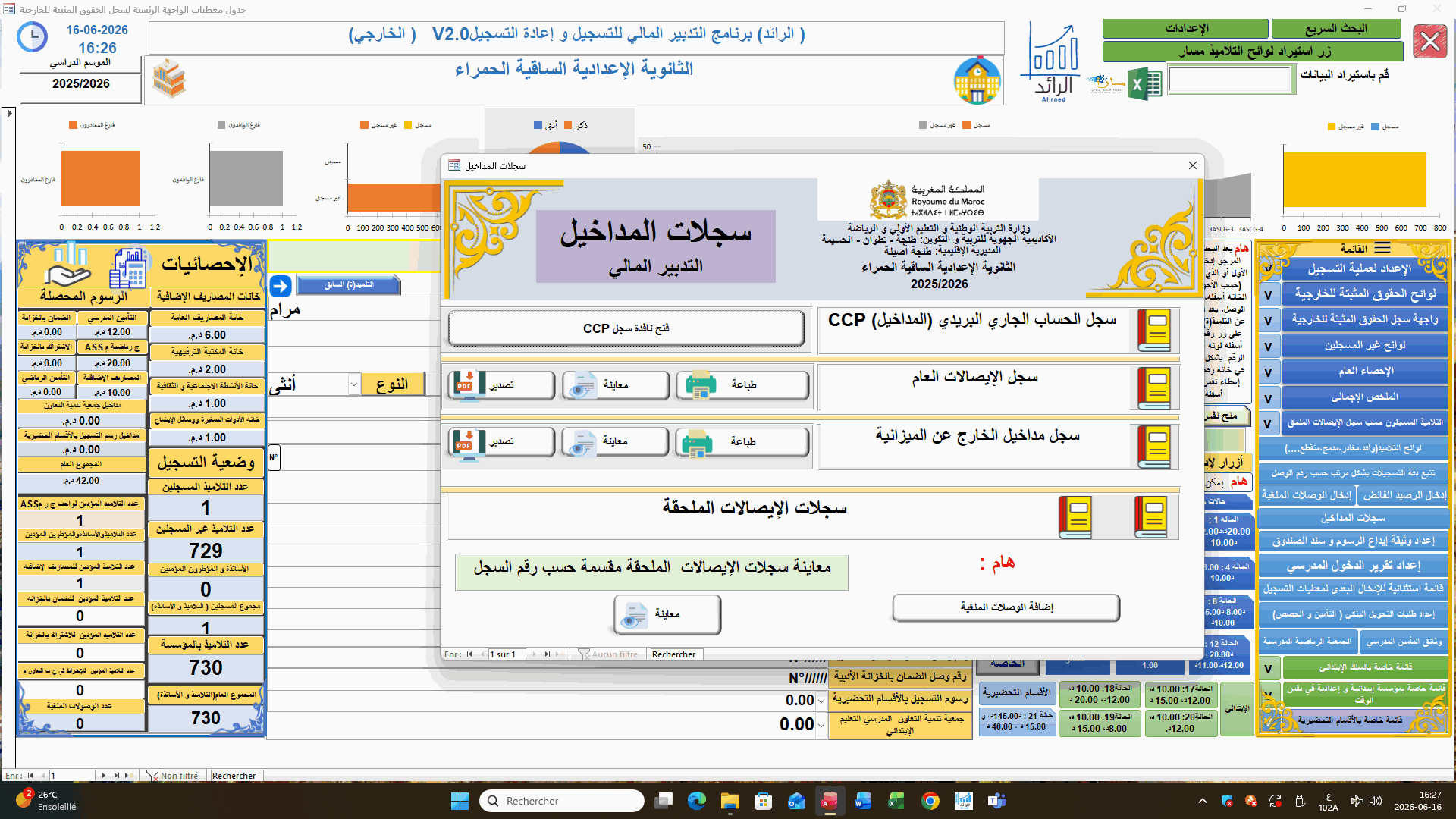Expand the collapsed navigation pane arrow at left
The image size is (1456, 819).
click(x=10, y=114)
